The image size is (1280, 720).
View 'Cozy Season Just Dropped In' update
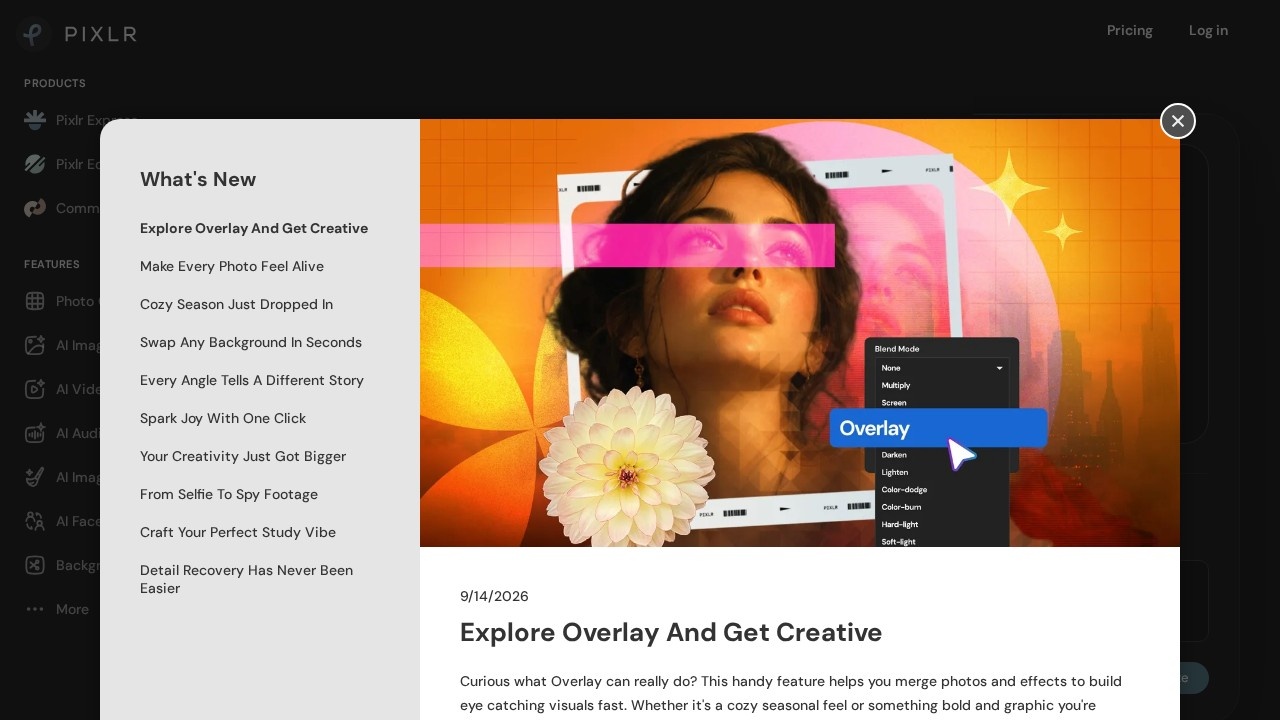(x=236, y=304)
